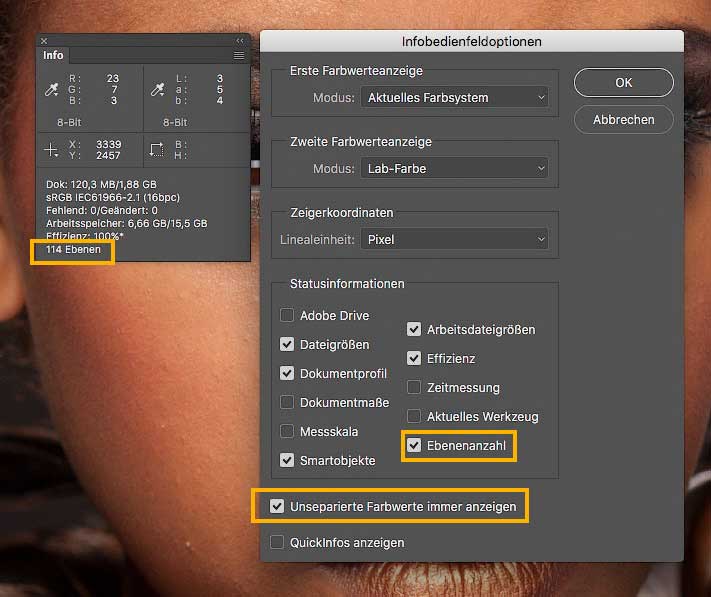Open the Info panel flyout menu

click(x=239, y=56)
